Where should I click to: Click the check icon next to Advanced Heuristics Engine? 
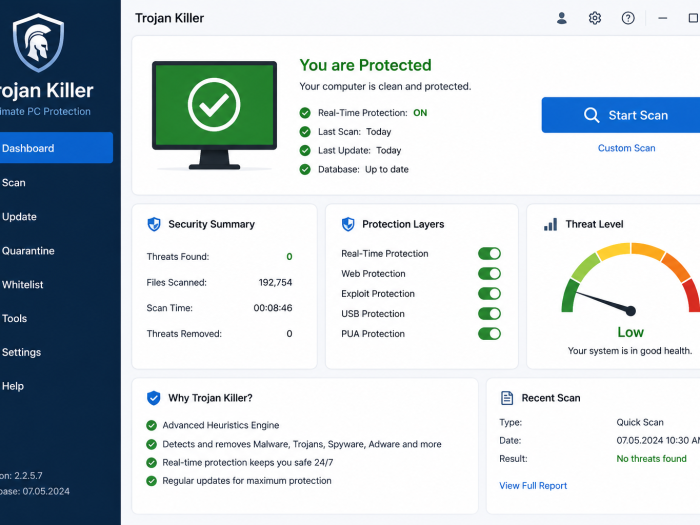(152, 425)
